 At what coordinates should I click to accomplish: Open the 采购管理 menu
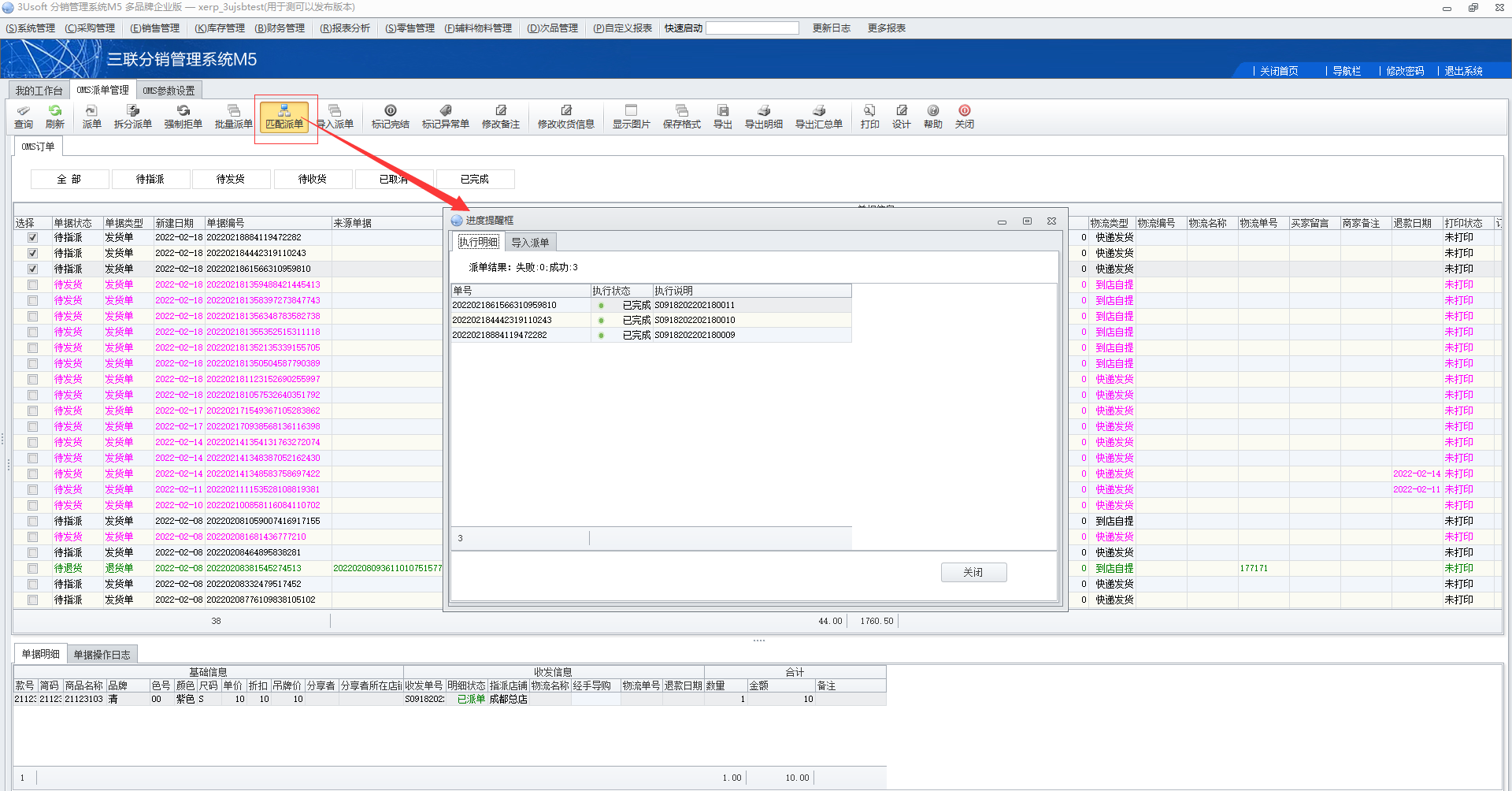click(90, 28)
